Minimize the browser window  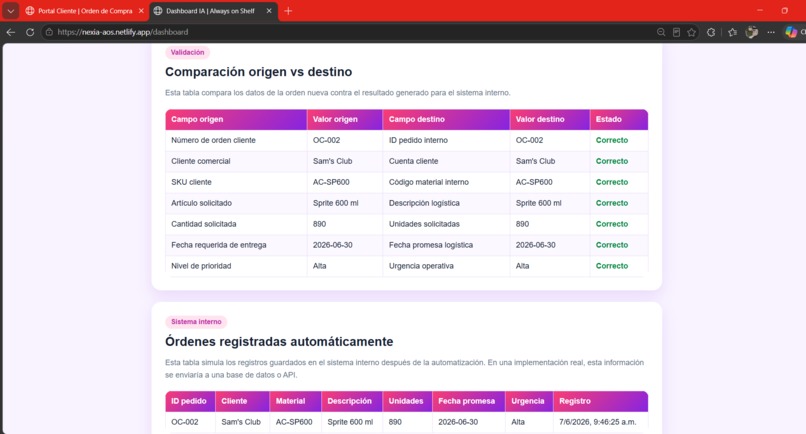coord(760,10)
